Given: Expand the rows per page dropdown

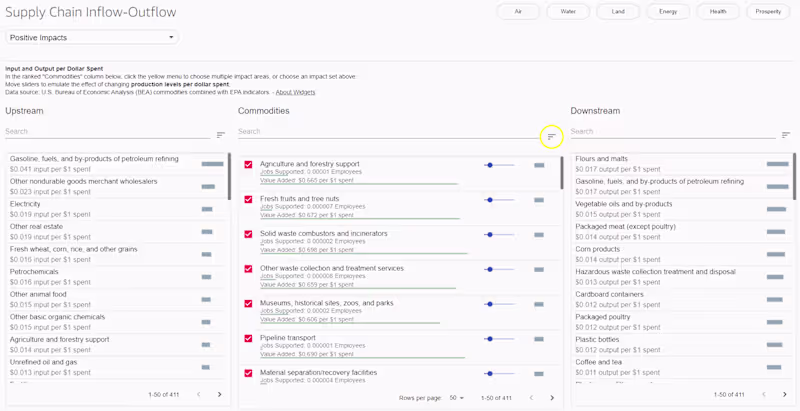Looking at the screenshot, I should 457,398.
